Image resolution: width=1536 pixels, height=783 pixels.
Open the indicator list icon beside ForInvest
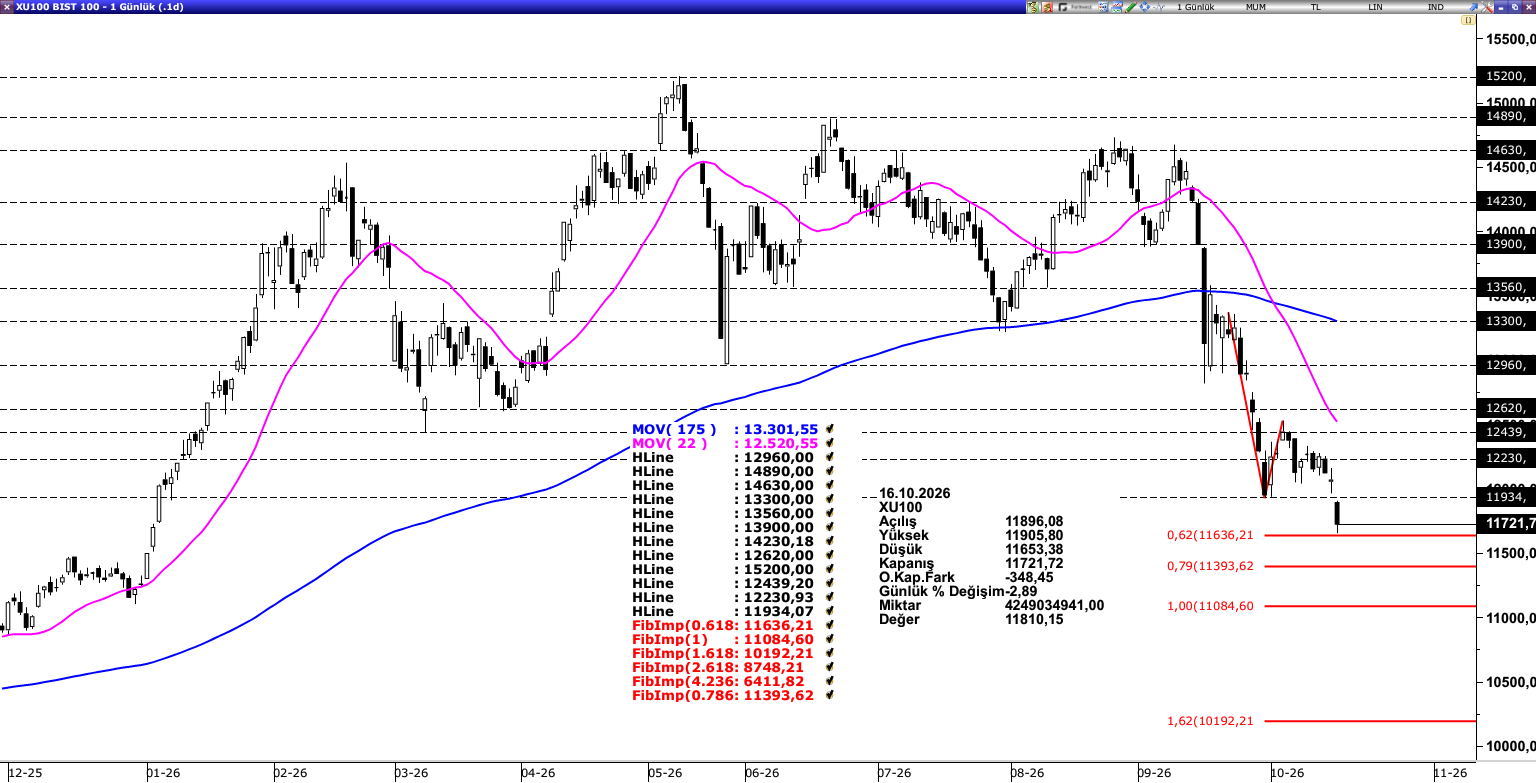pyautogui.click(x=1103, y=7)
